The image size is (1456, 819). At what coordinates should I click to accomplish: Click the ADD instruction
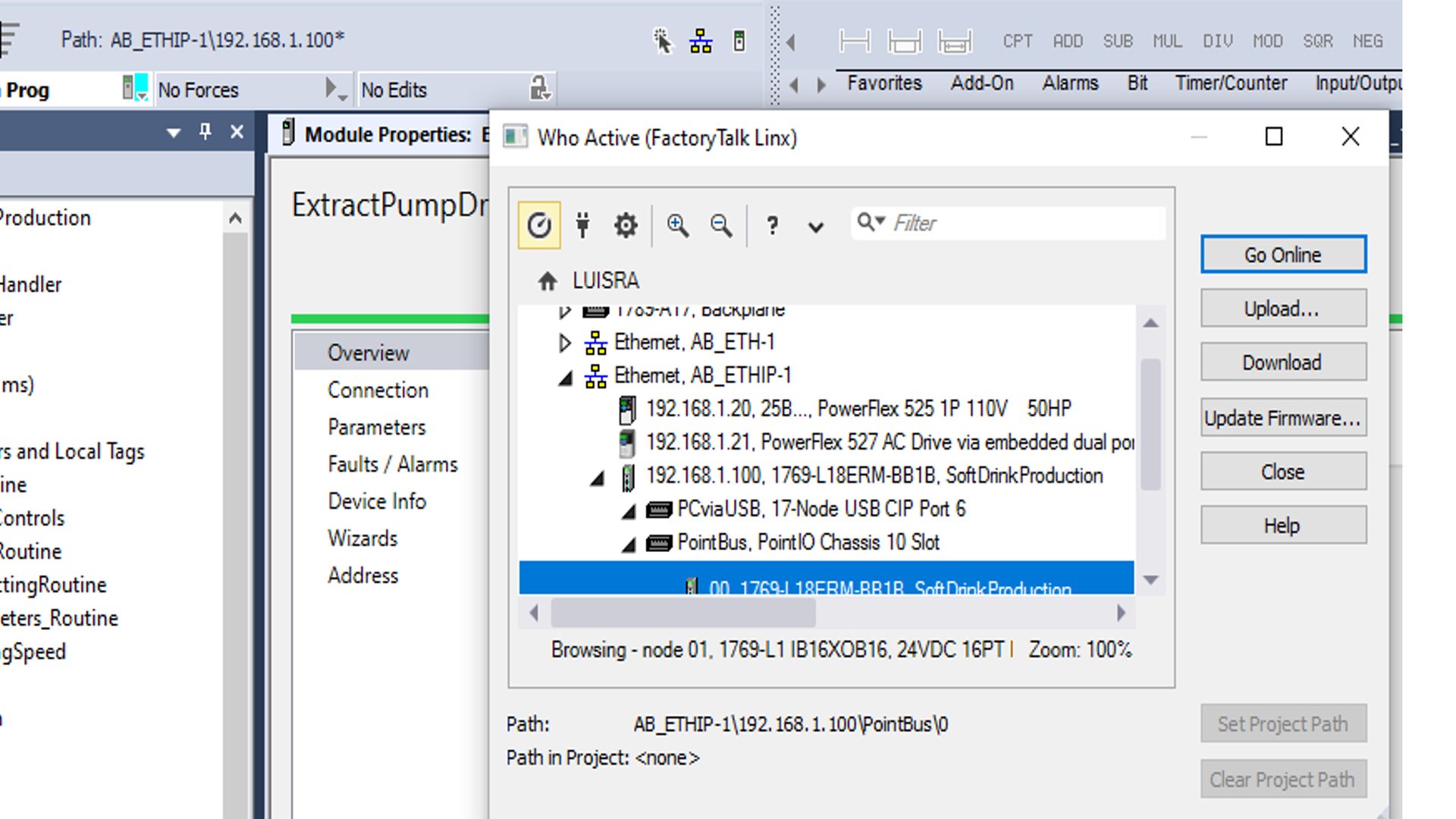(1068, 41)
